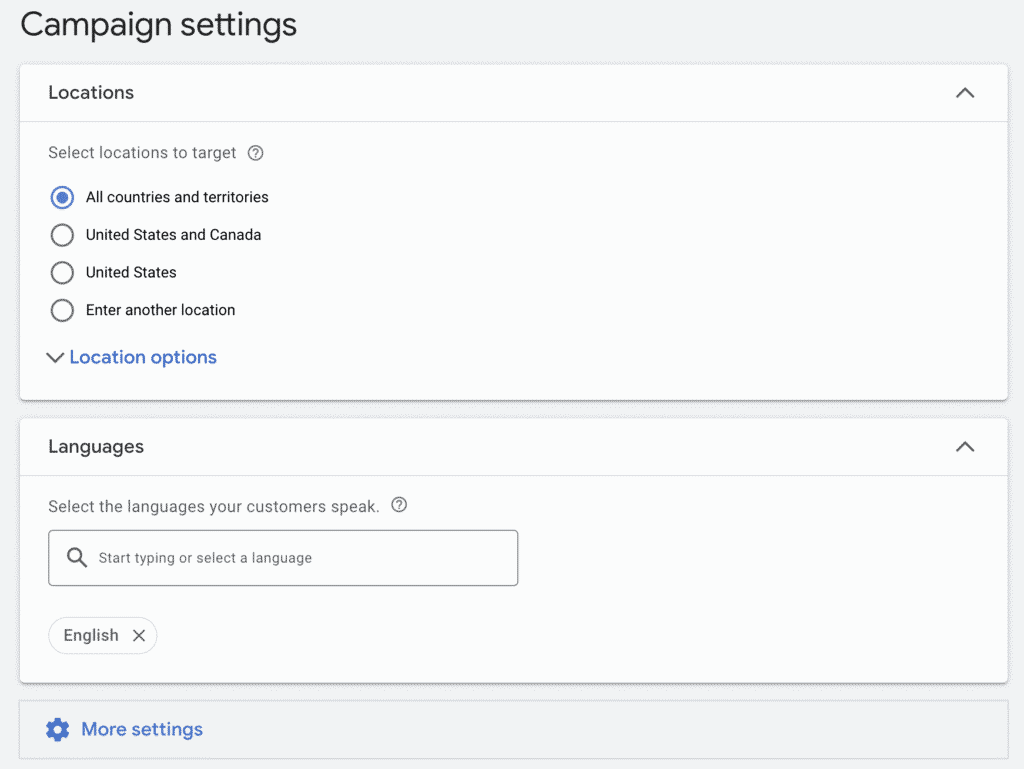The width and height of the screenshot is (1024, 769).
Task: Remove English using its X icon
Action: (x=139, y=635)
